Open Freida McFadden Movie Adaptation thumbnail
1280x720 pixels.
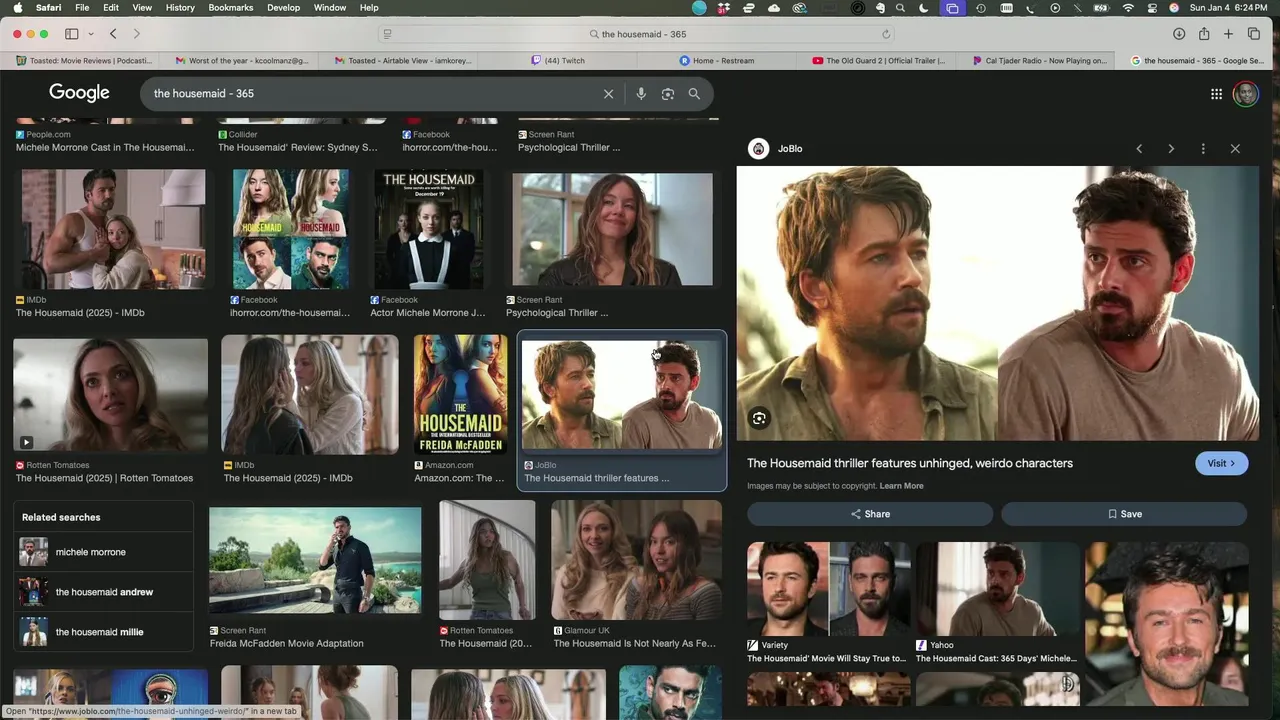(315, 560)
